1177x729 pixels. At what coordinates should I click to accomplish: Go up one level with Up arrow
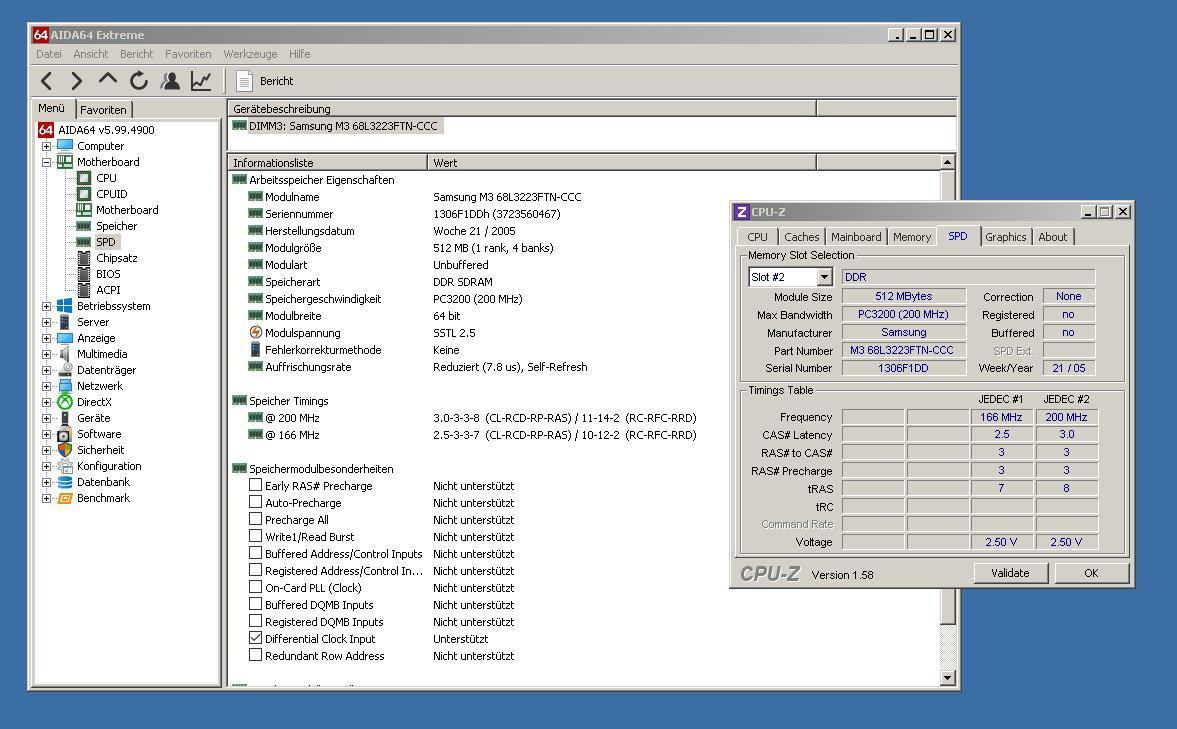(108, 80)
